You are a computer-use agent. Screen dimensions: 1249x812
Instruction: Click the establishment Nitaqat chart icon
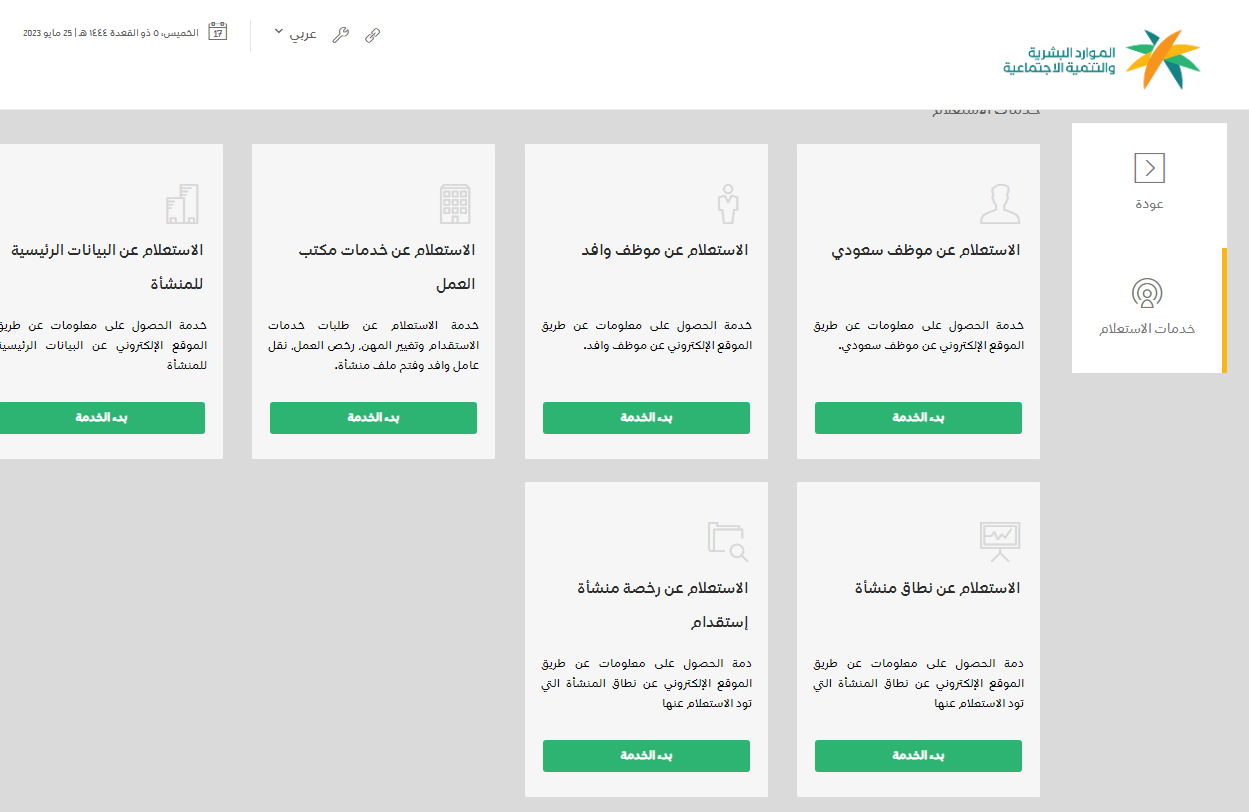coord(1000,541)
